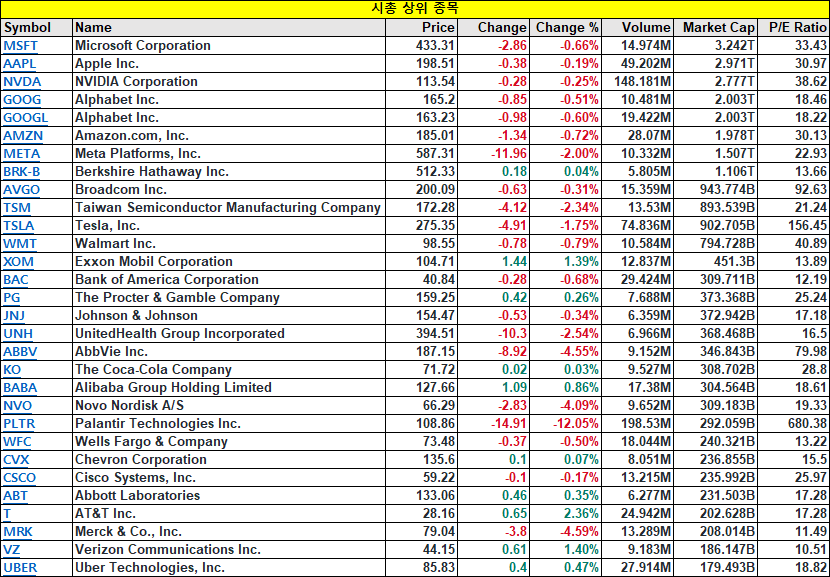Click AbbVie's change value -8.92
Screen dimensions: 830x577
tap(493, 351)
